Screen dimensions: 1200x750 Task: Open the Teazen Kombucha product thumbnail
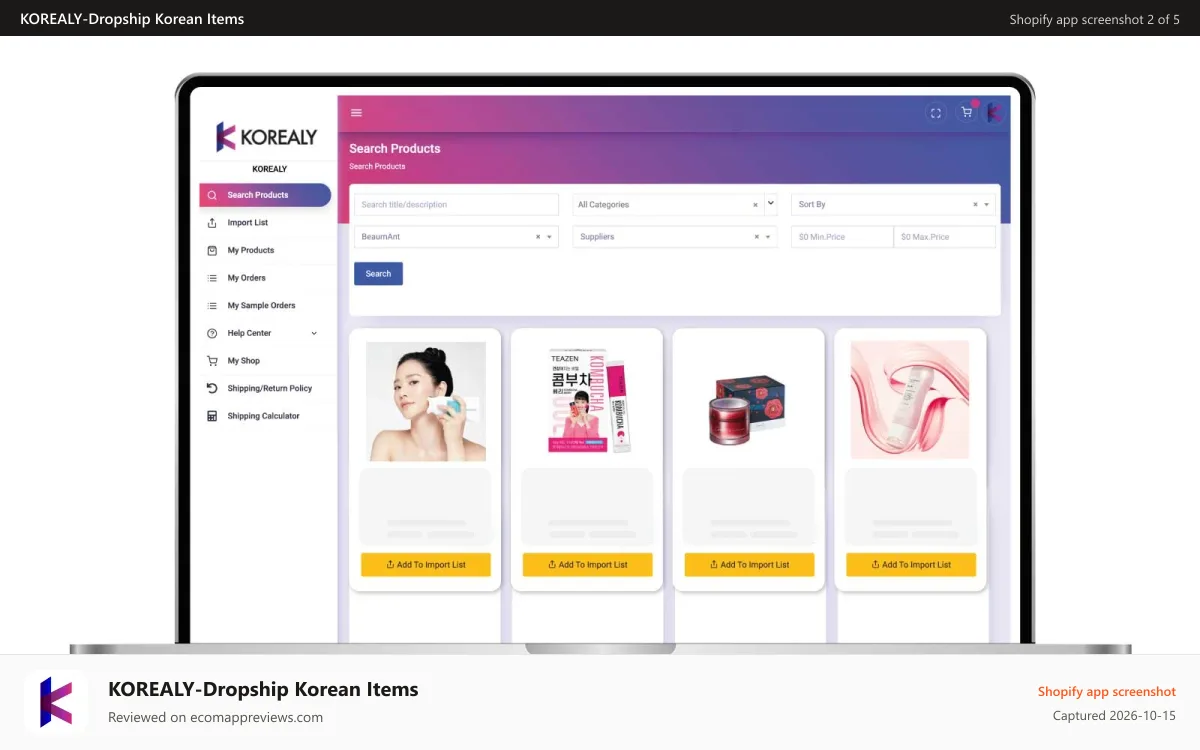pyautogui.click(x=588, y=401)
